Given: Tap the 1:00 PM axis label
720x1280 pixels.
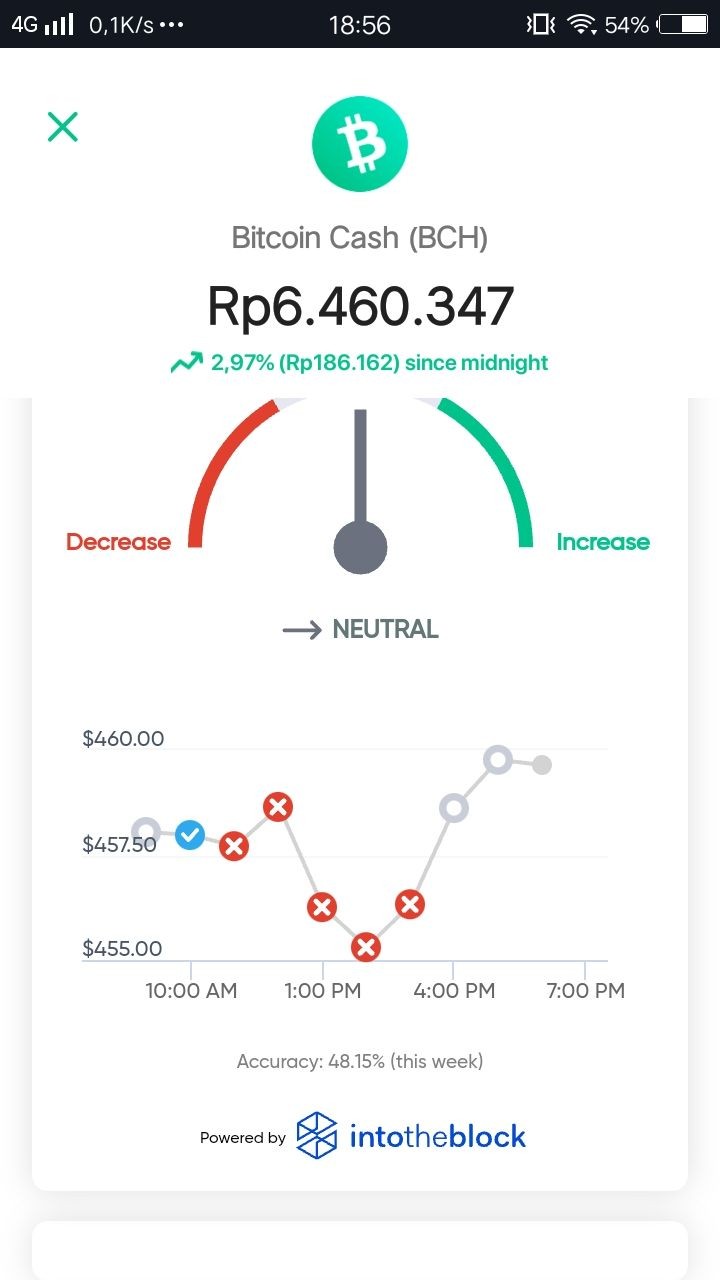Looking at the screenshot, I should tap(322, 991).
